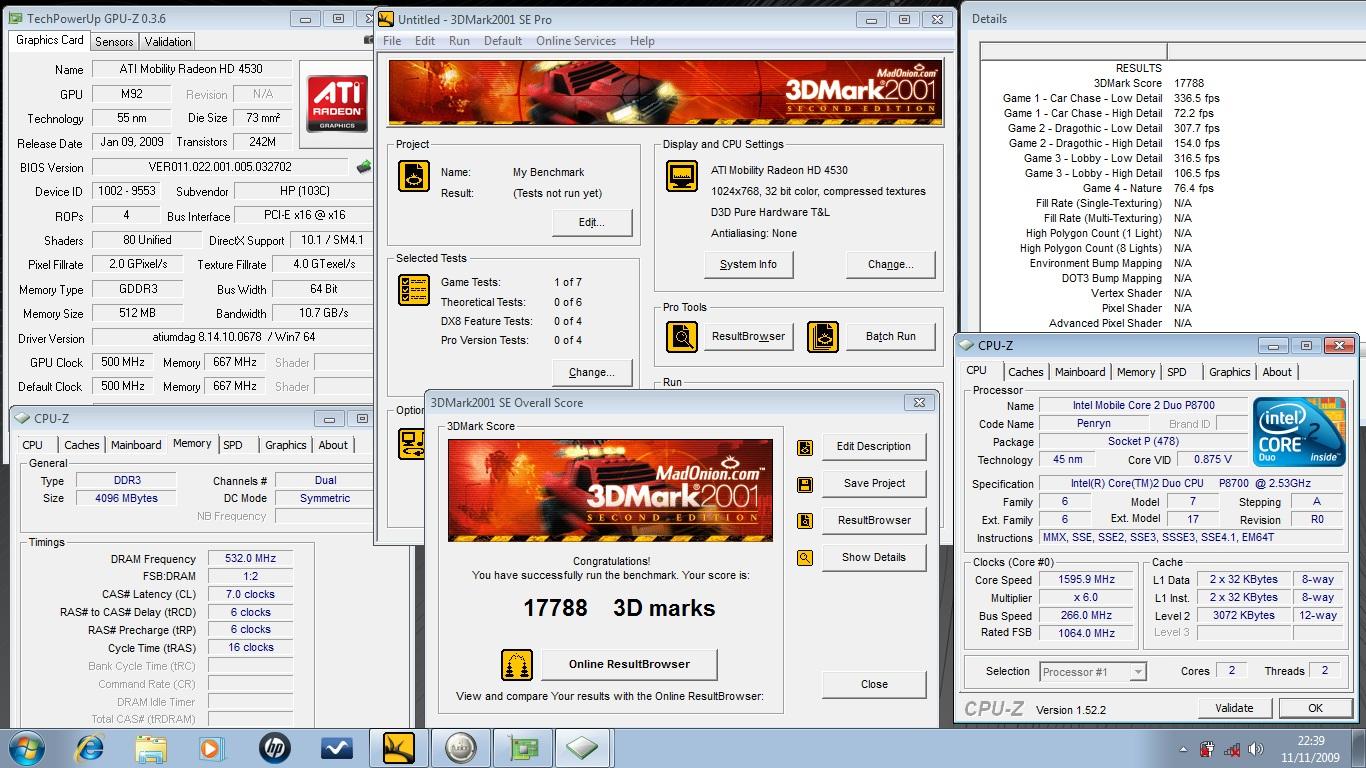
Task: Click the icon beside Edit Description
Action: pyautogui.click(x=805, y=447)
